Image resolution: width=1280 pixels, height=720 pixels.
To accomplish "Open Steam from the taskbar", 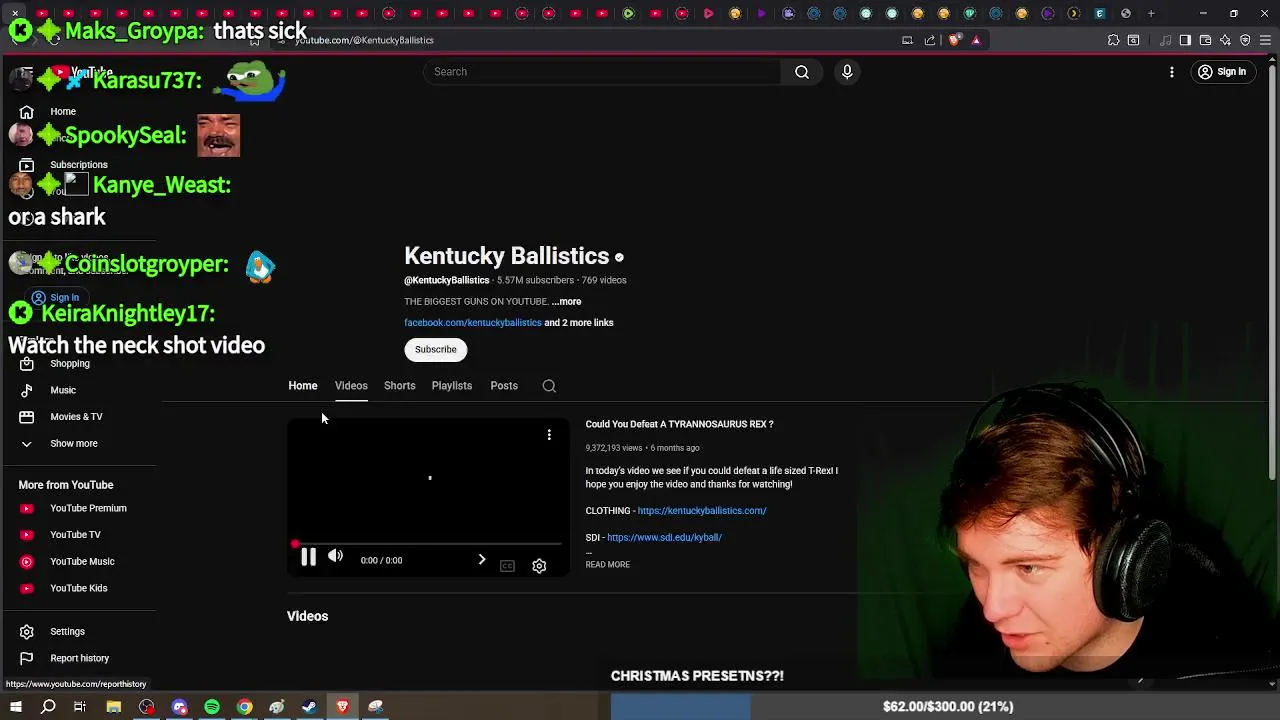I will point(310,707).
